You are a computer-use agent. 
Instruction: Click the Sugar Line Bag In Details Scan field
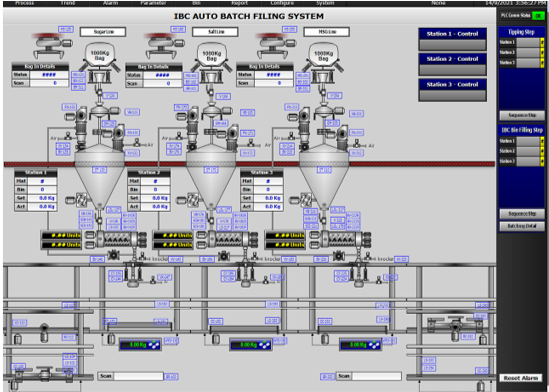coord(49,83)
